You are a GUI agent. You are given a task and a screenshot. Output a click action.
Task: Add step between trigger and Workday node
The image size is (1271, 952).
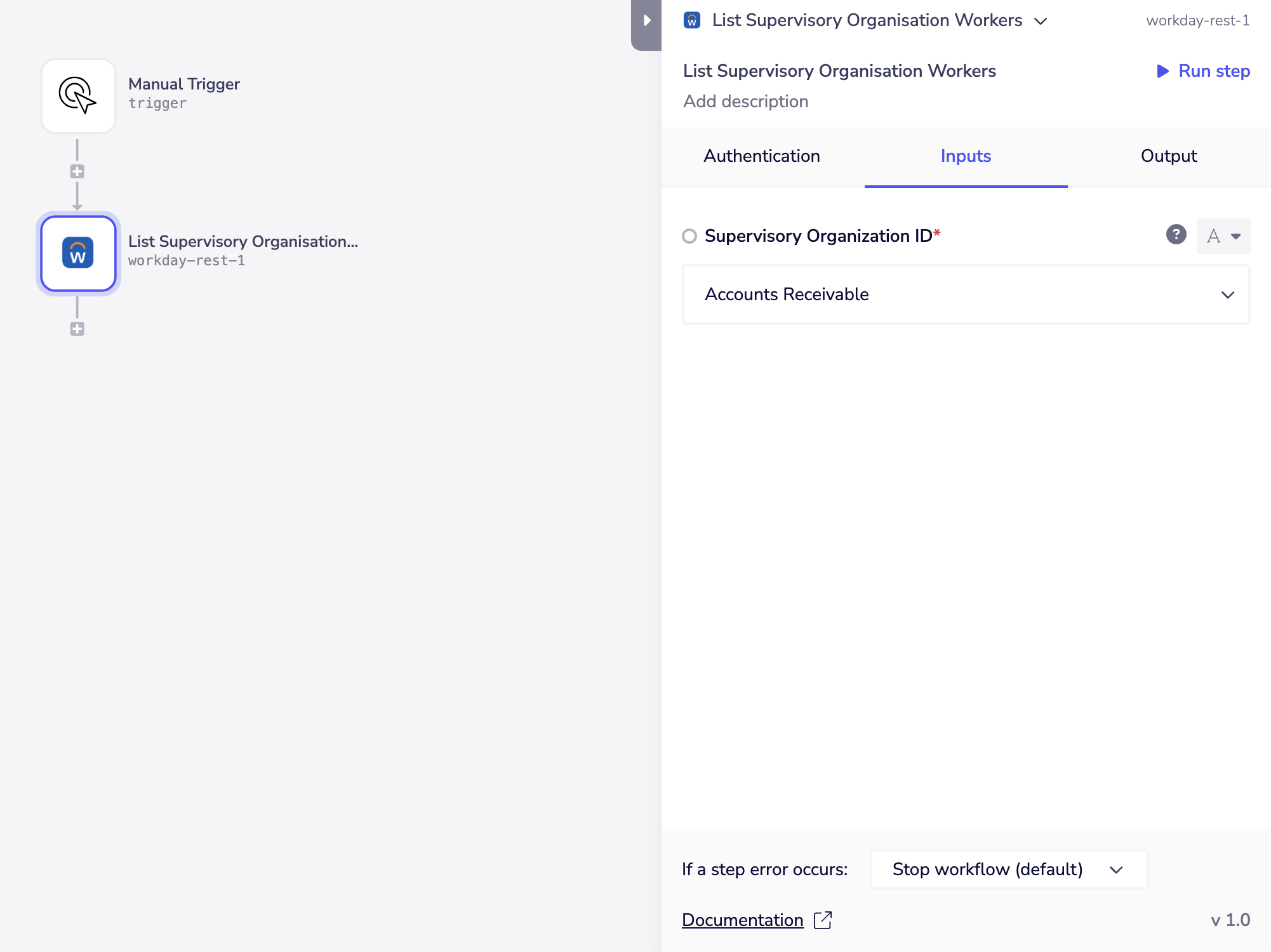[77, 171]
